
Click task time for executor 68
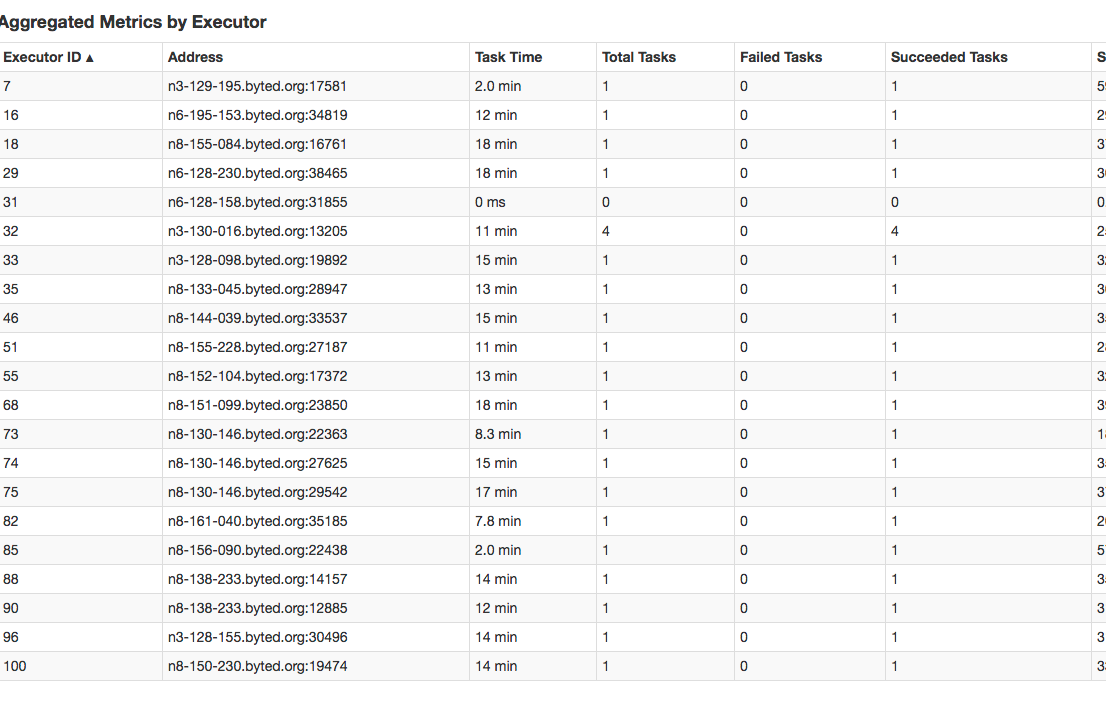pyautogui.click(x=533, y=405)
